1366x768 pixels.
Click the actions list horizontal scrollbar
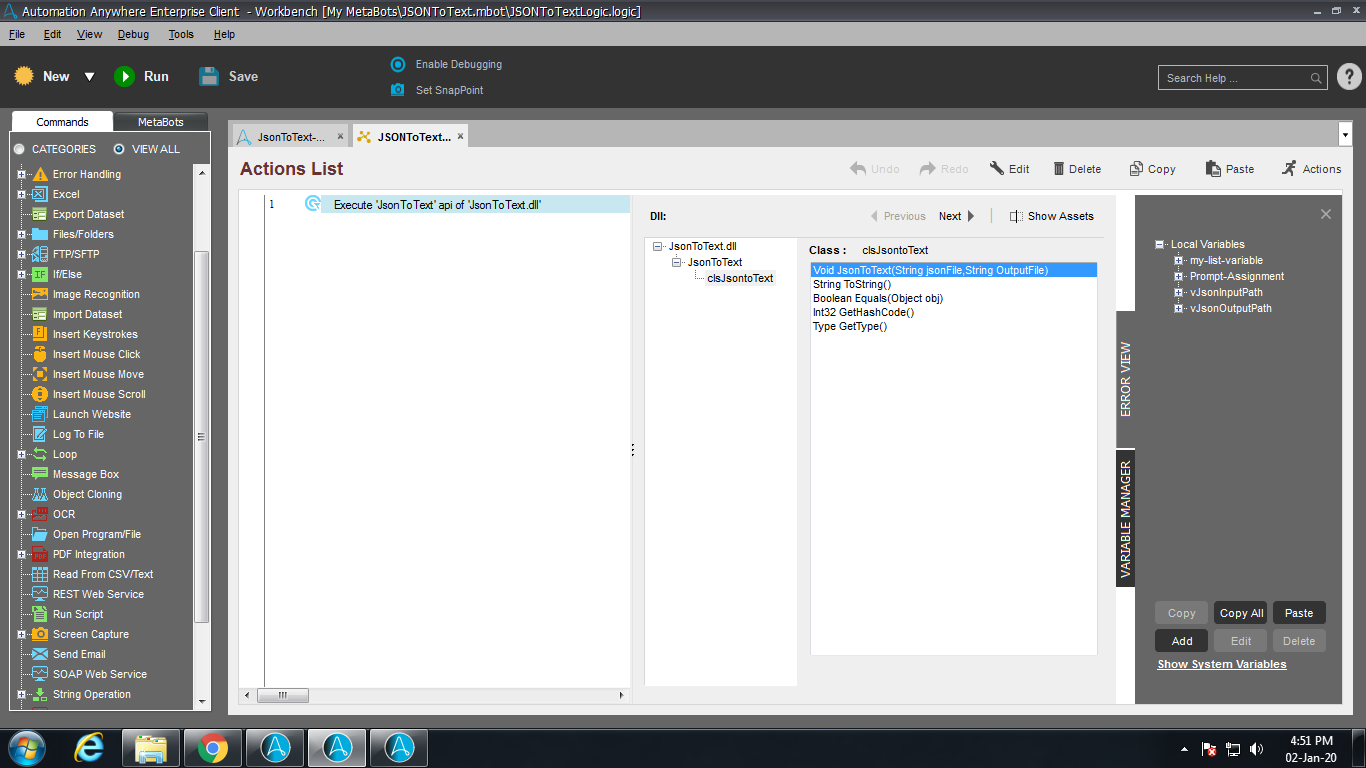(x=283, y=695)
